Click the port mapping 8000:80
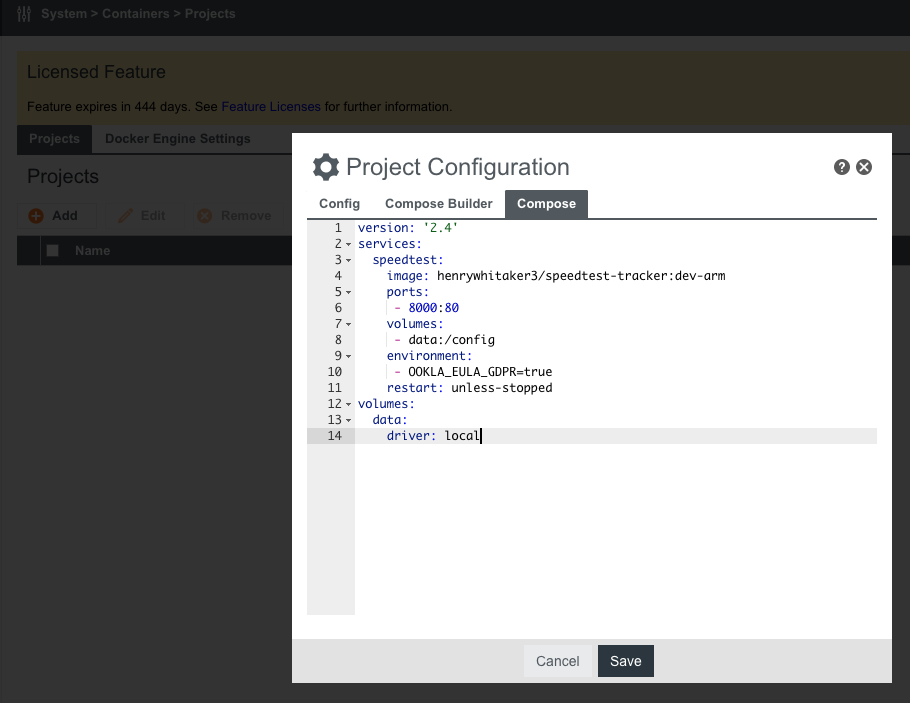 (434, 308)
